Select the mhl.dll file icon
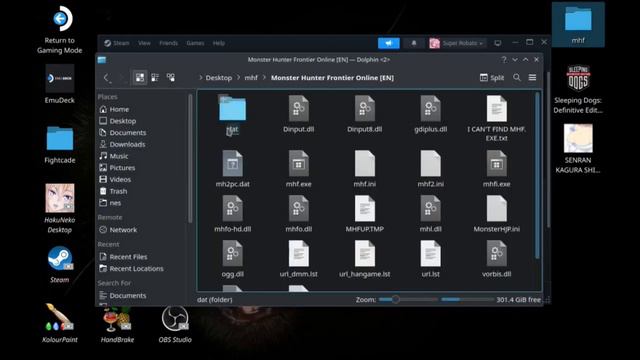This screenshot has width=640, height=360. click(431, 209)
